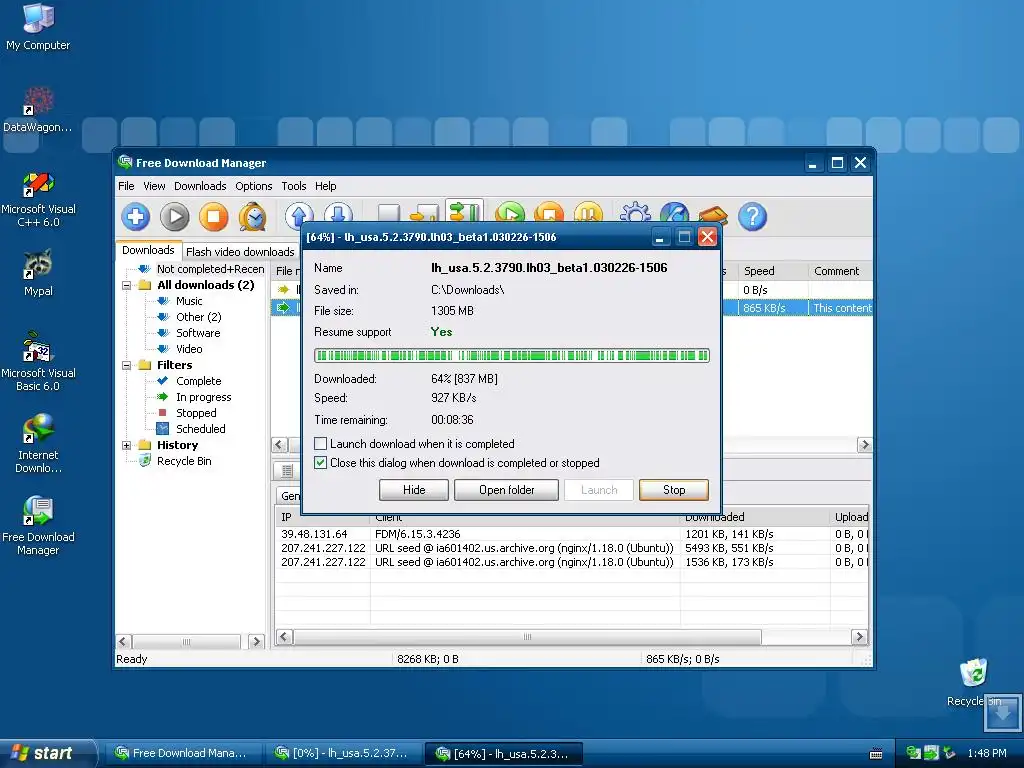1024x768 pixels.
Task: Select the Video category
Action: click(189, 349)
